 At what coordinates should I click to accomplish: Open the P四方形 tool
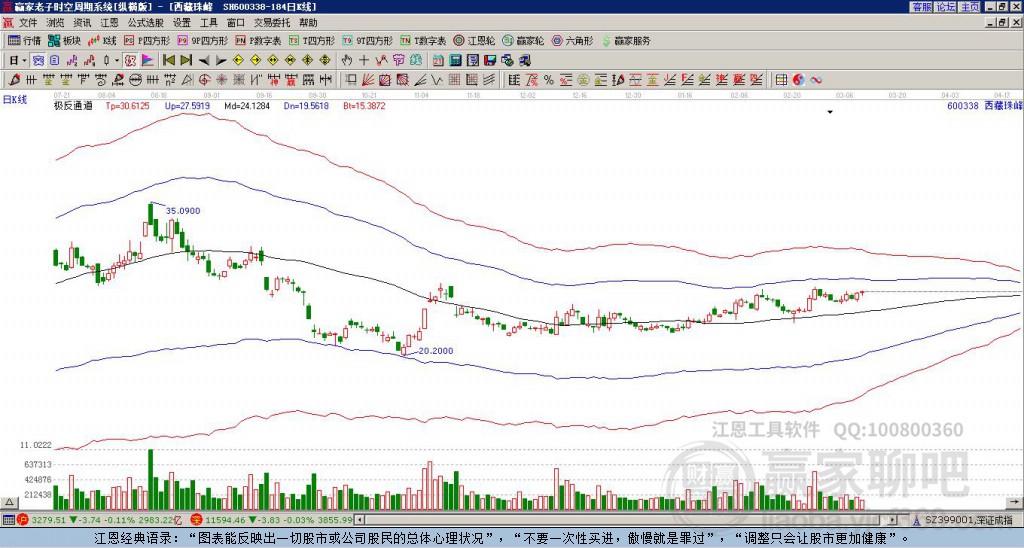pyautogui.click(x=146, y=40)
